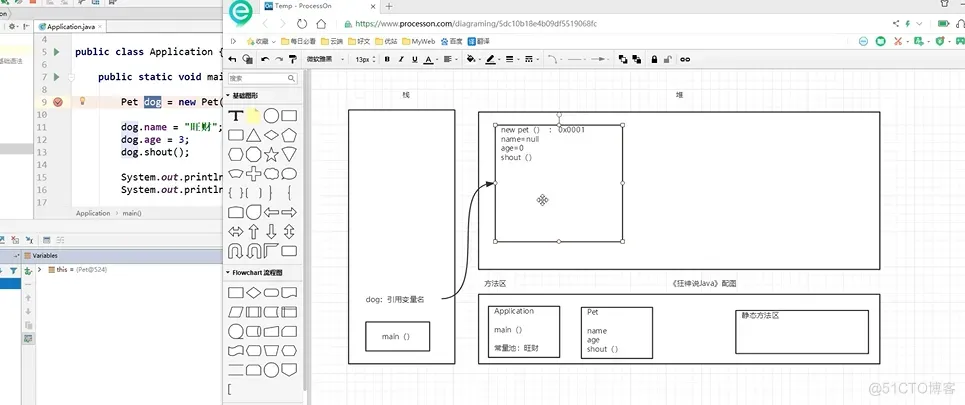
Task: Apply bold formatting
Action: [387, 59]
